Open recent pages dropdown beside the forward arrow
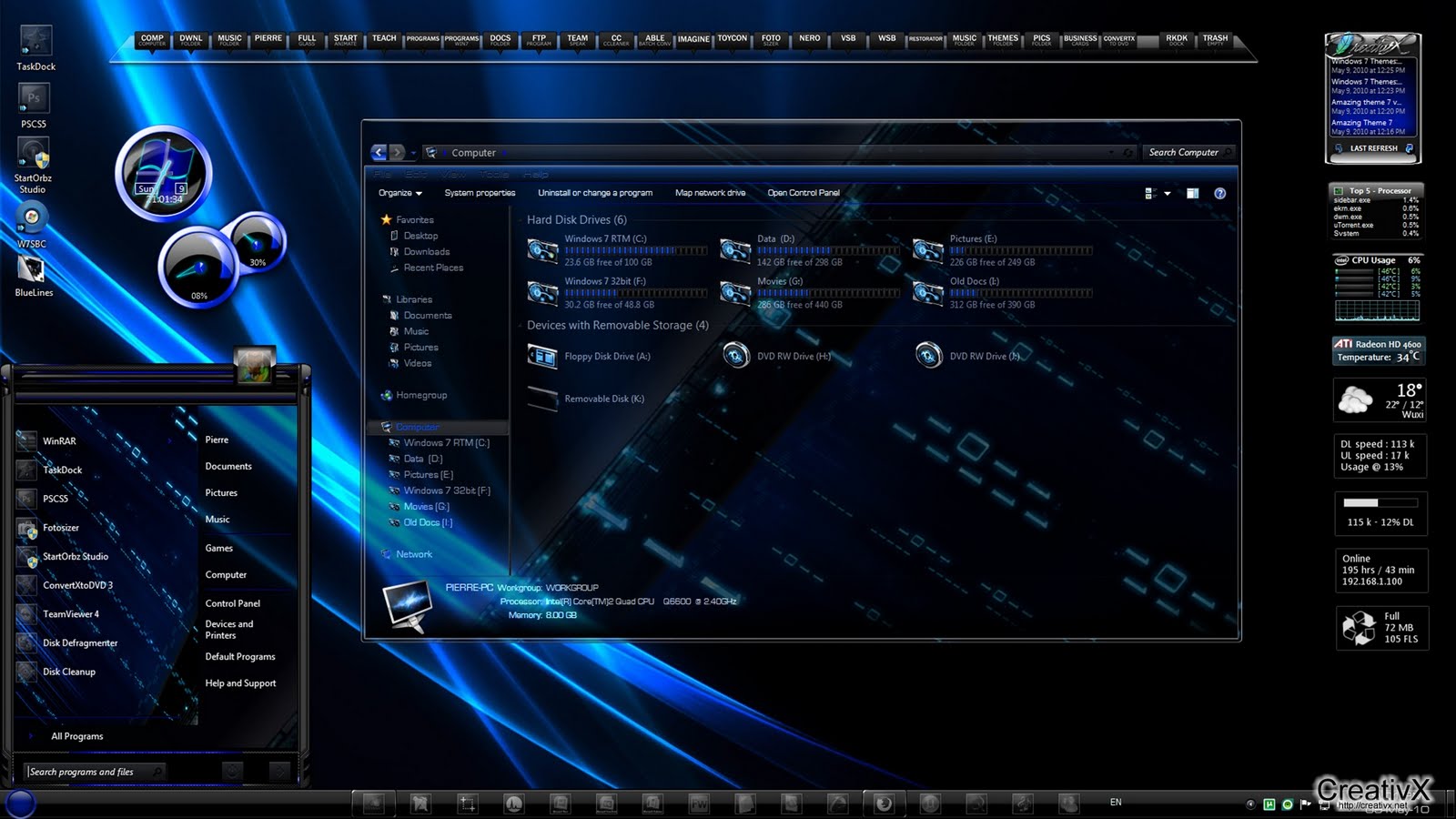The height and width of the screenshot is (819, 1456). tap(413, 153)
